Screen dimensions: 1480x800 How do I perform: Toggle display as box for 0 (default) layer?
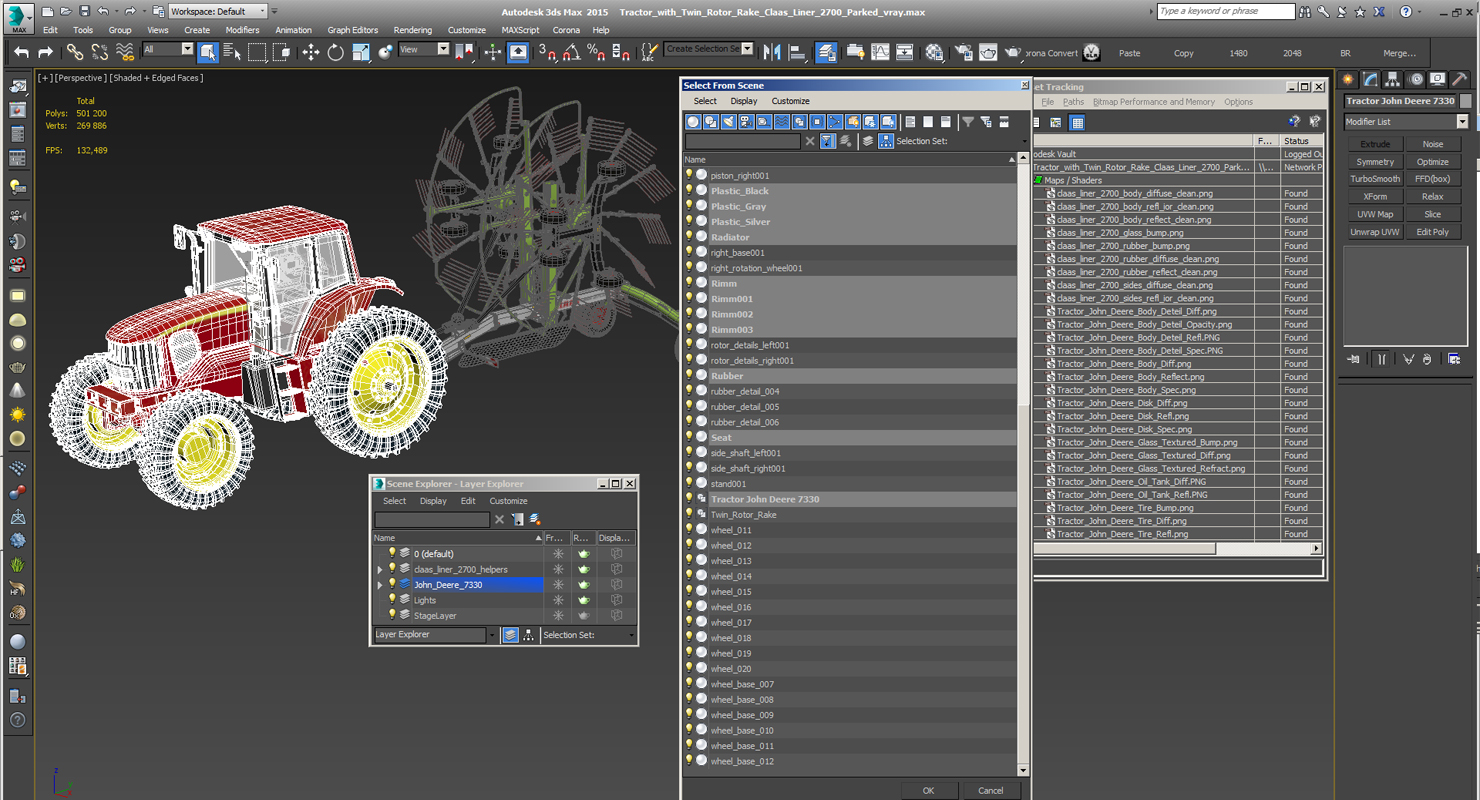point(617,553)
